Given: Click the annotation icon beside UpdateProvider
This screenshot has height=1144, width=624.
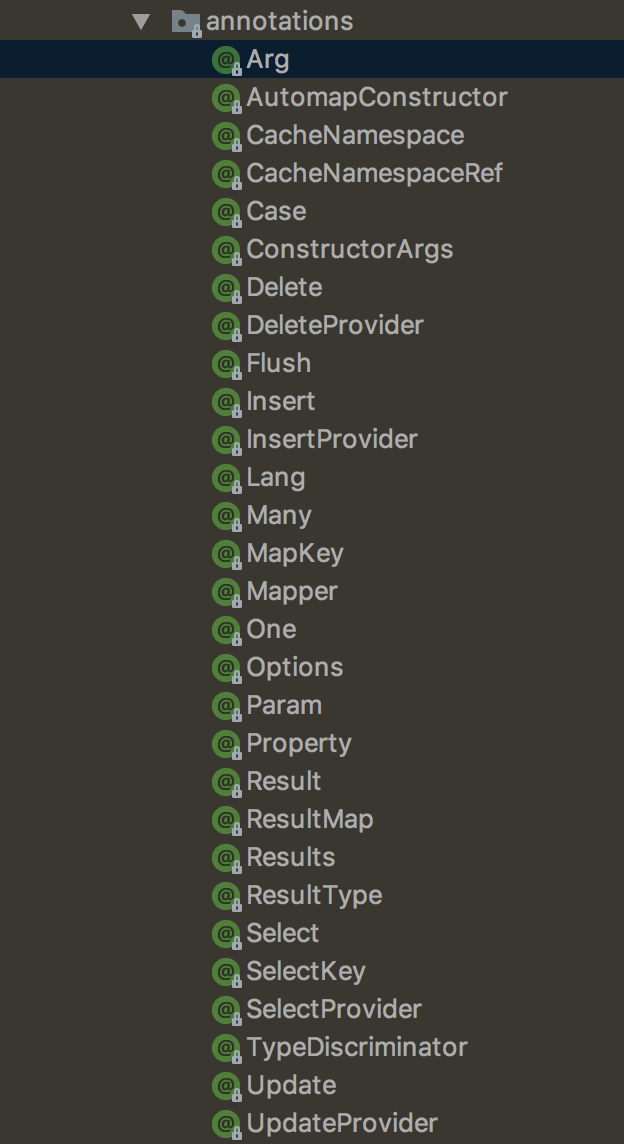Looking at the screenshot, I should (227, 1124).
